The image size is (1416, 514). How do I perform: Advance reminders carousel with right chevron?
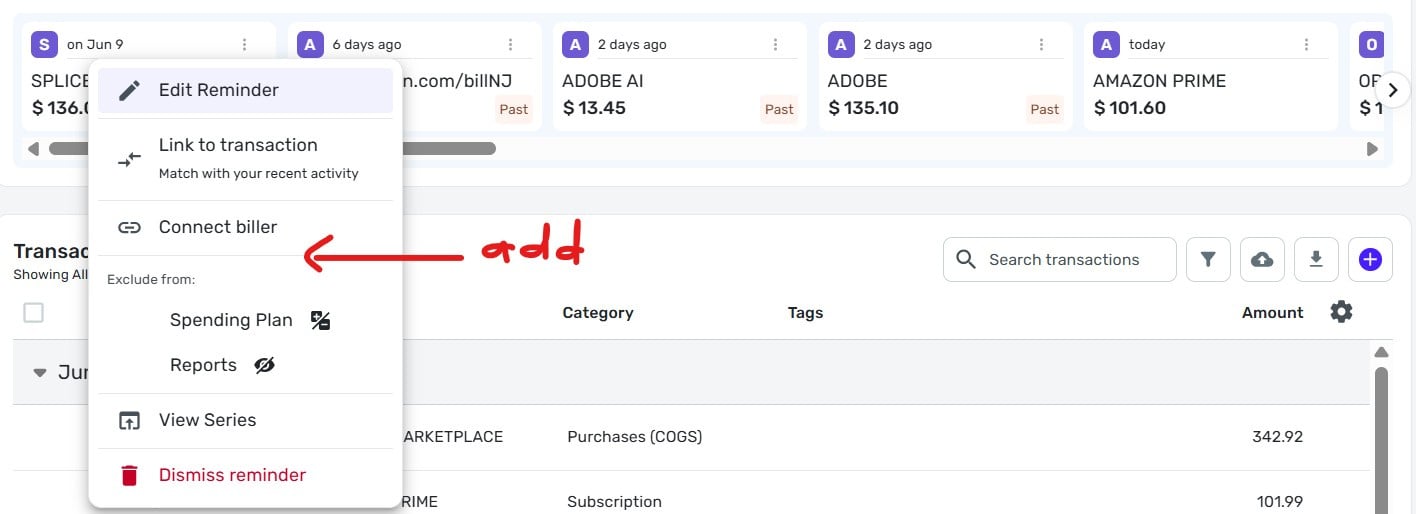[1392, 89]
